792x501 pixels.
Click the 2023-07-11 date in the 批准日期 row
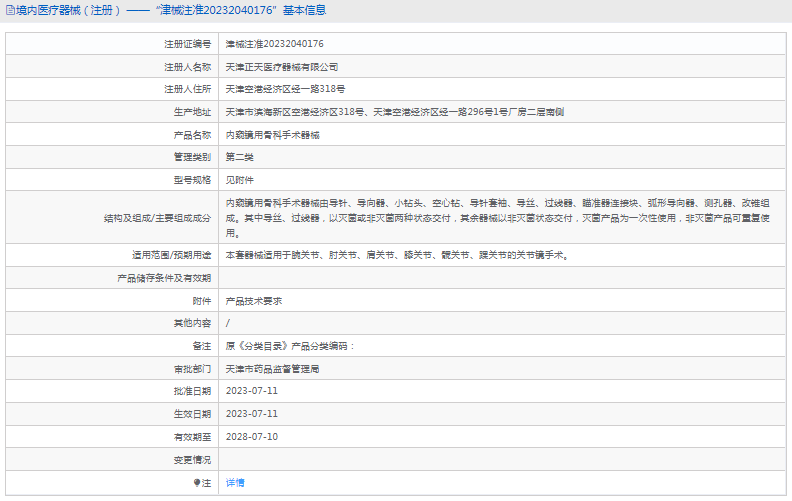pyautogui.click(x=252, y=391)
